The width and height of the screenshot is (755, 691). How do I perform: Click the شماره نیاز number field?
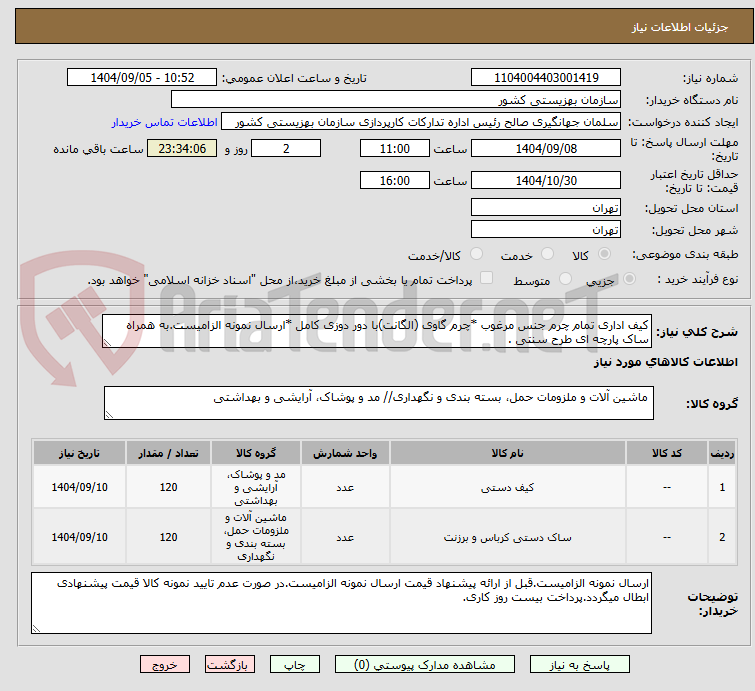pyautogui.click(x=547, y=78)
